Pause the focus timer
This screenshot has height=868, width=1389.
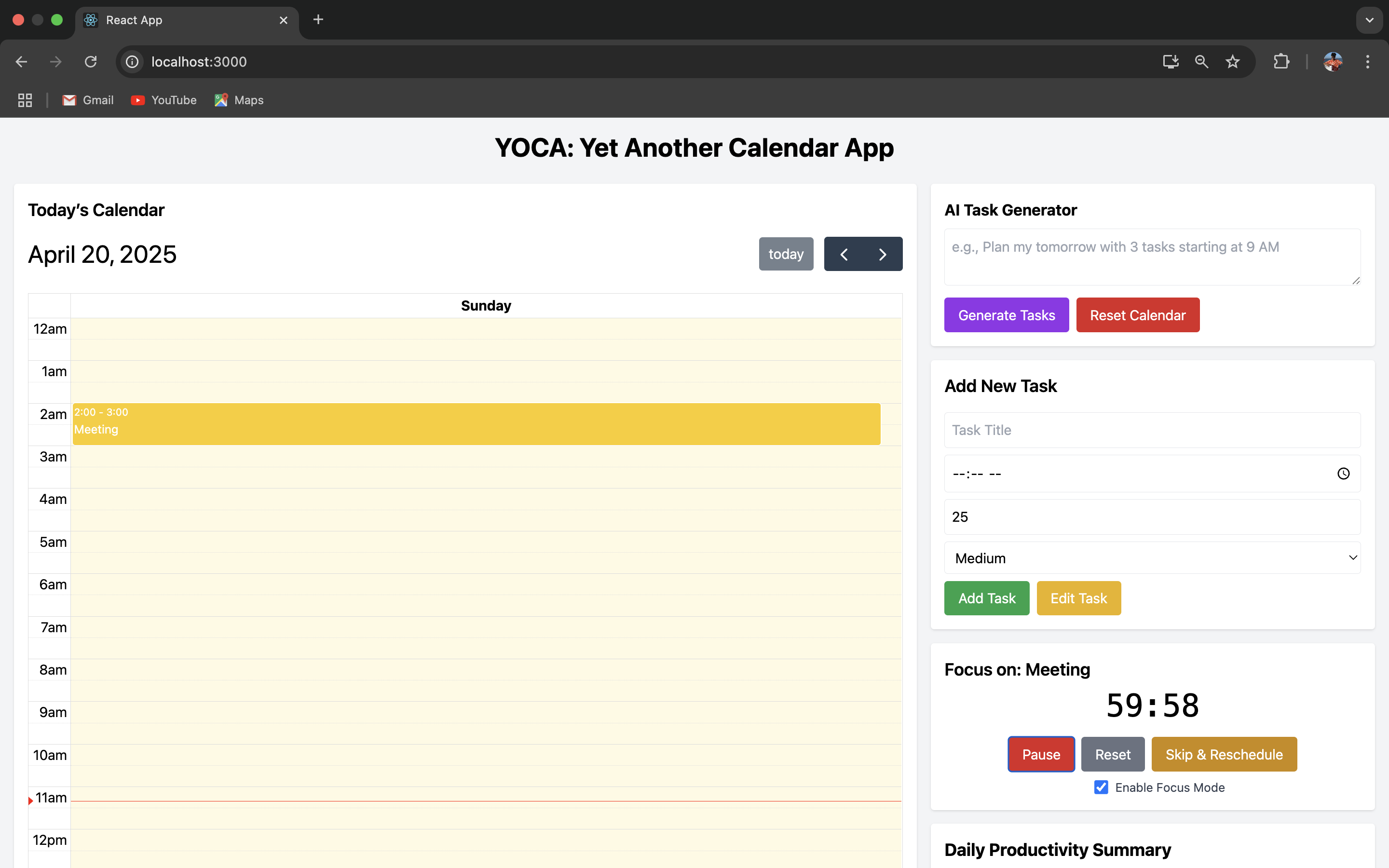click(x=1041, y=754)
